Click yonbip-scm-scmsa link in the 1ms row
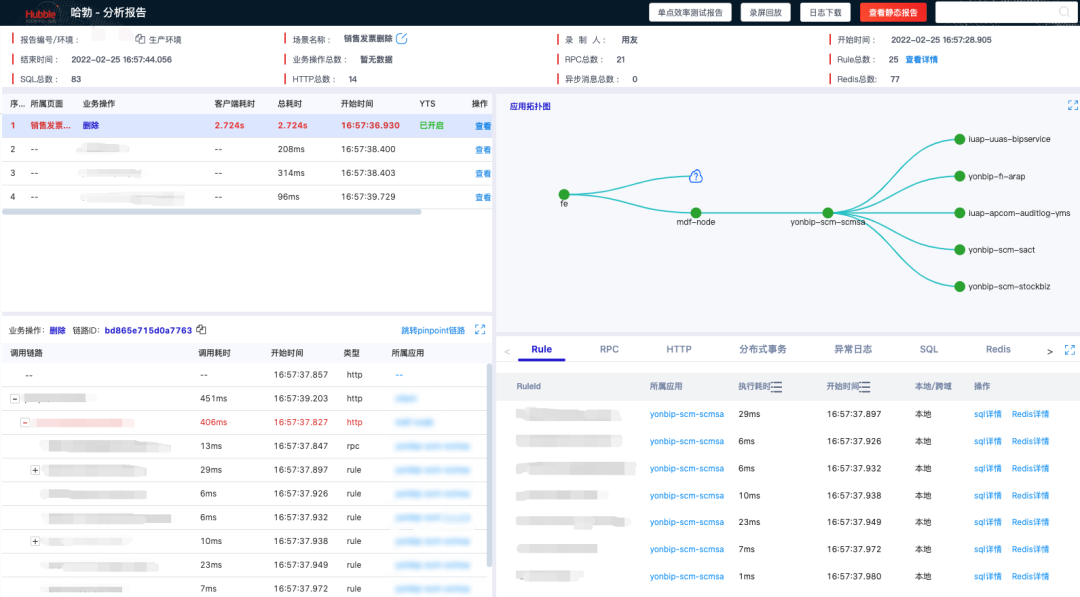The height and width of the screenshot is (597, 1080). [x=687, y=576]
